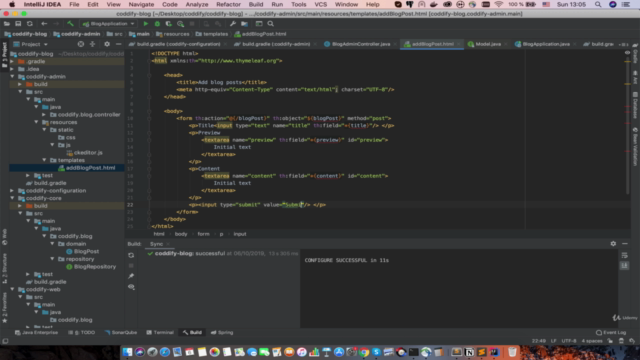The width and height of the screenshot is (640, 360).
Task: Click the Search Everywhere magnifier in the toolbar
Action: (x=271, y=24)
